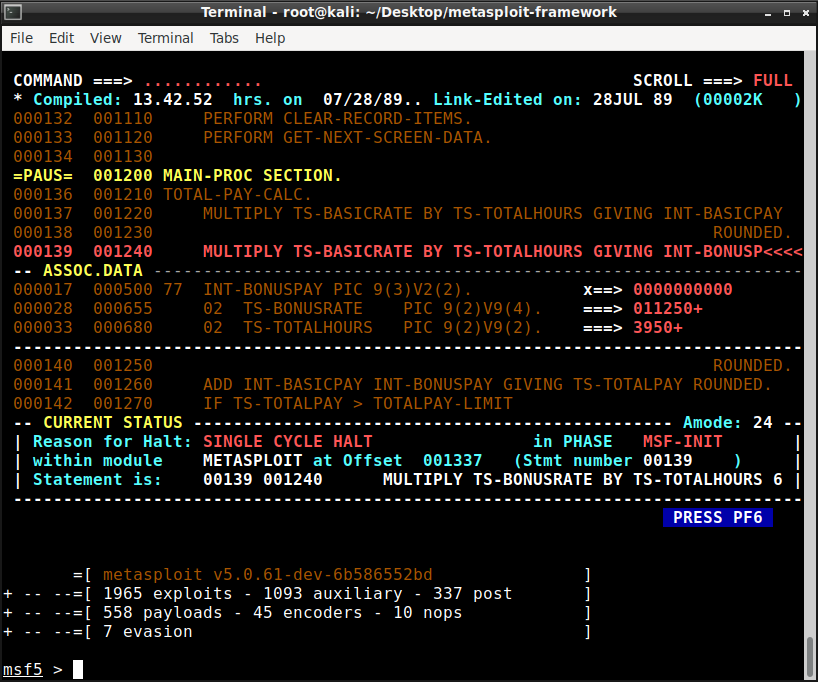Click Link-Edited date 28JUL 89
818x682 pixels.
click(633, 100)
